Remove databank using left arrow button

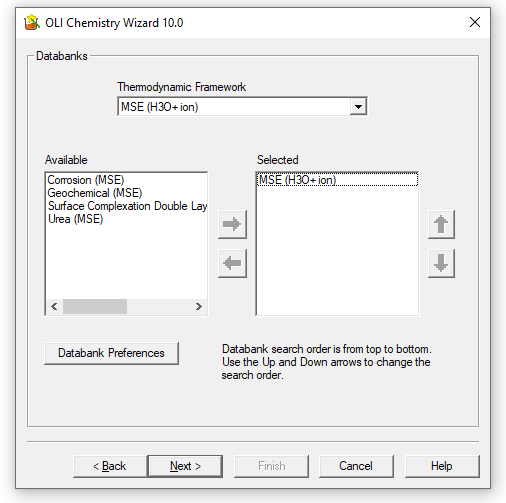(x=232, y=263)
